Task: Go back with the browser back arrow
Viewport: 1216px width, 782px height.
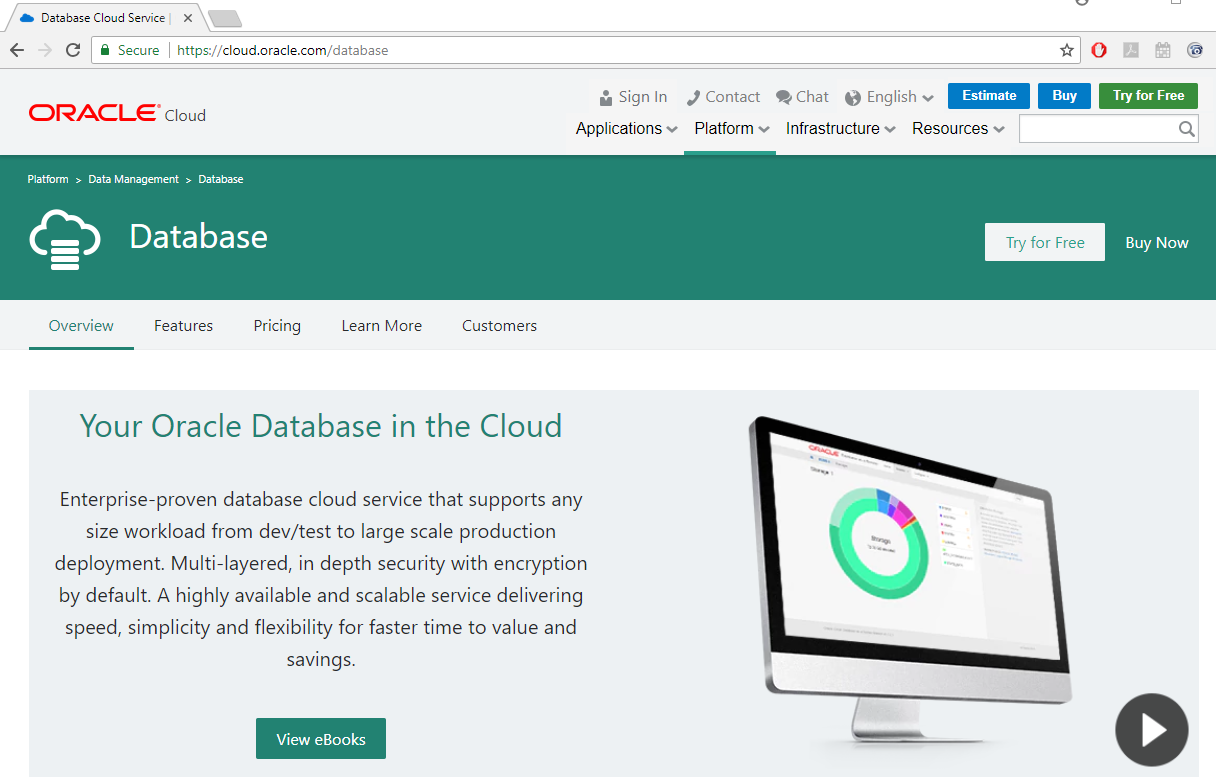Action: point(17,50)
